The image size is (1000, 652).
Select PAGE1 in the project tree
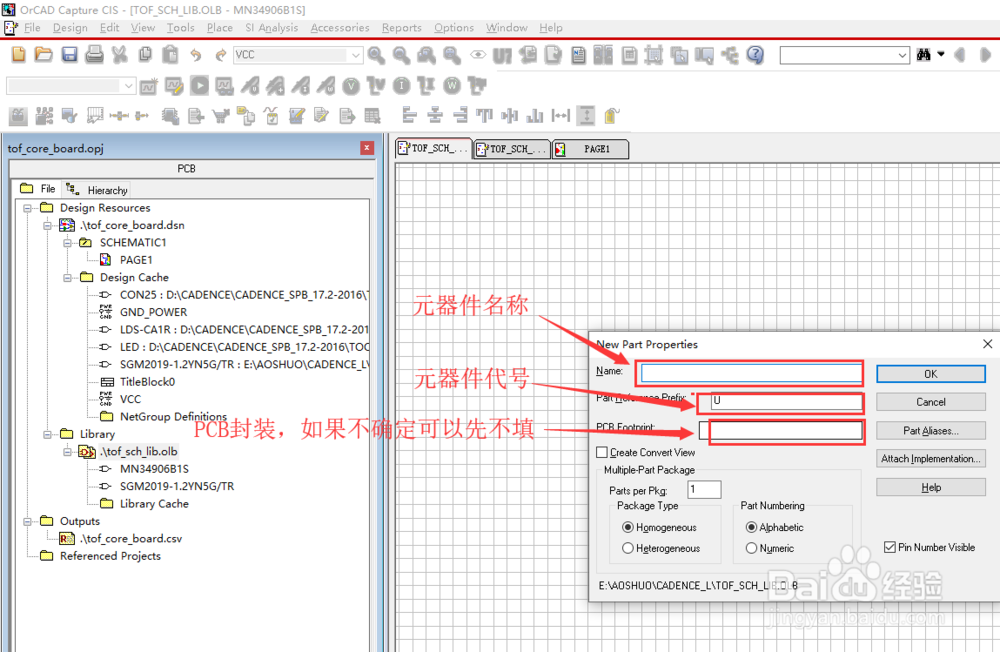click(136, 260)
